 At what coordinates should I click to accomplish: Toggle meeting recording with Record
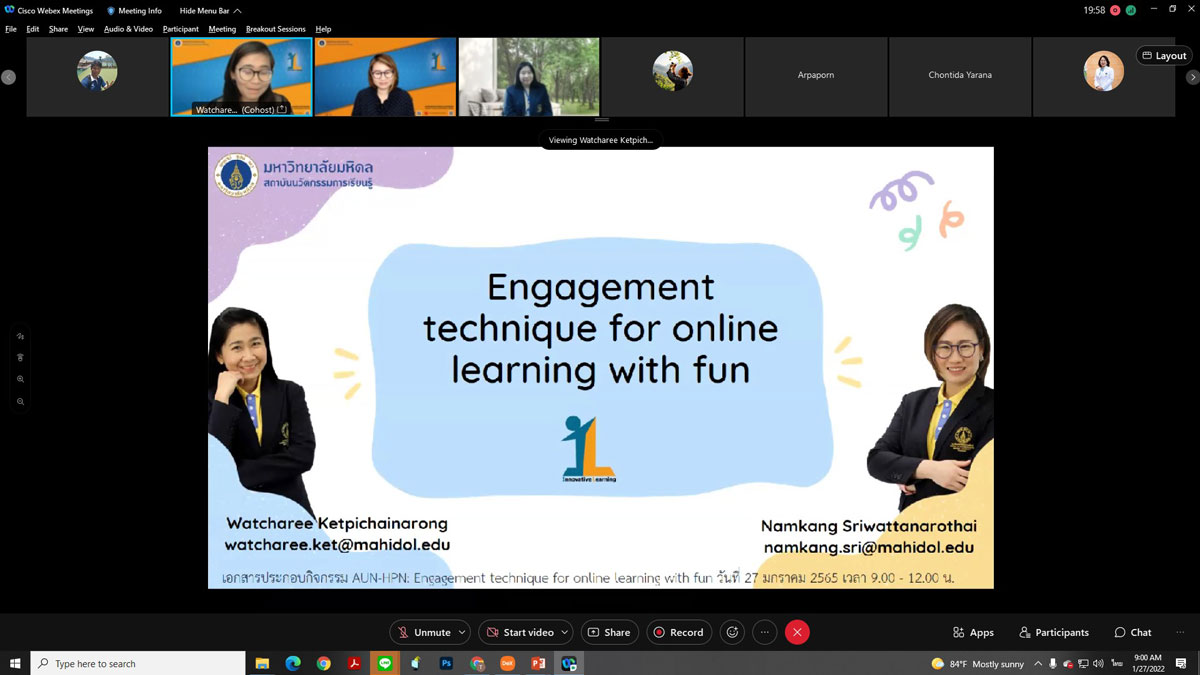coord(678,632)
